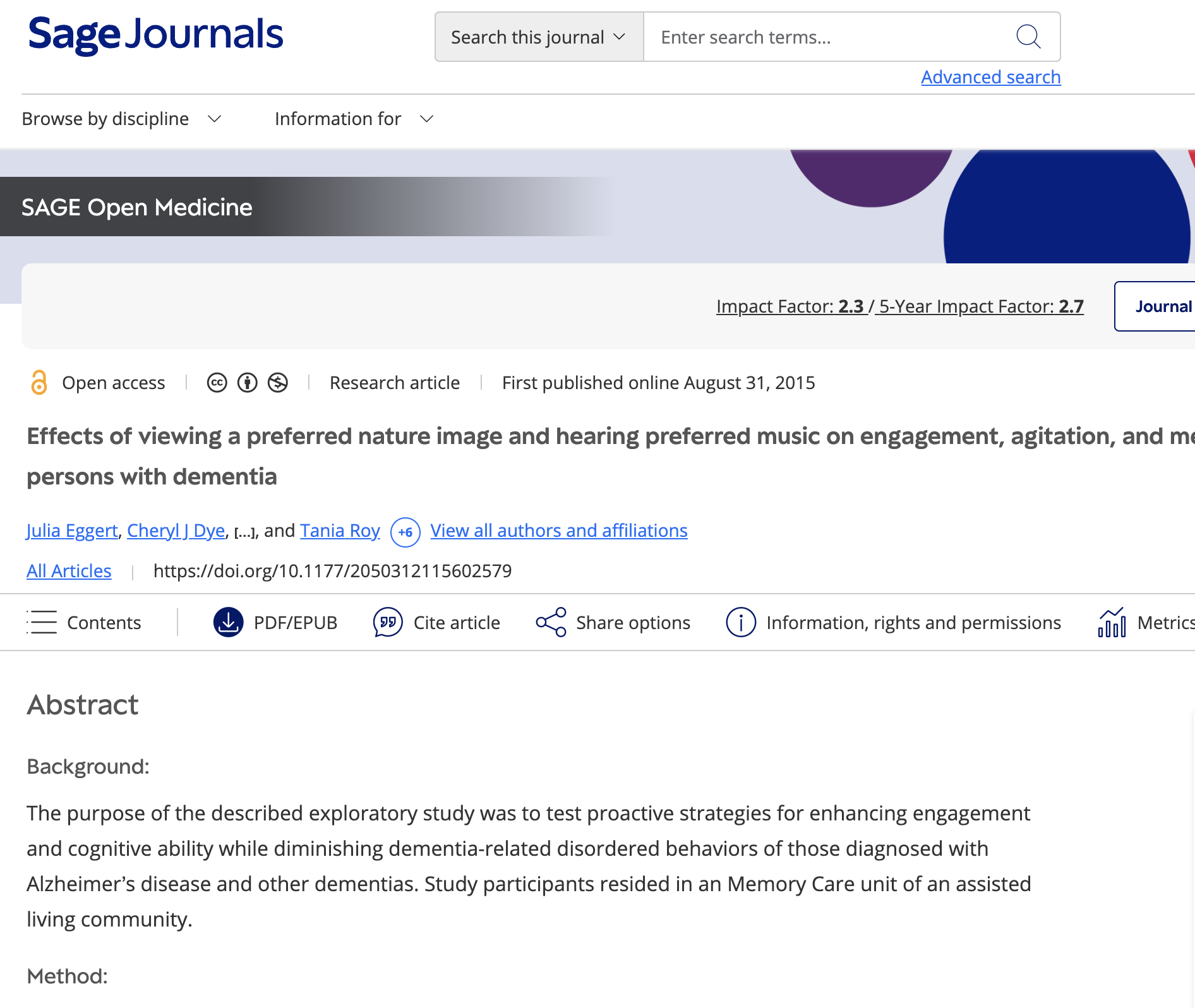Click the Creative Commons license icon
Image resolution: width=1195 pixels, height=1008 pixels.
tap(217, 383)
